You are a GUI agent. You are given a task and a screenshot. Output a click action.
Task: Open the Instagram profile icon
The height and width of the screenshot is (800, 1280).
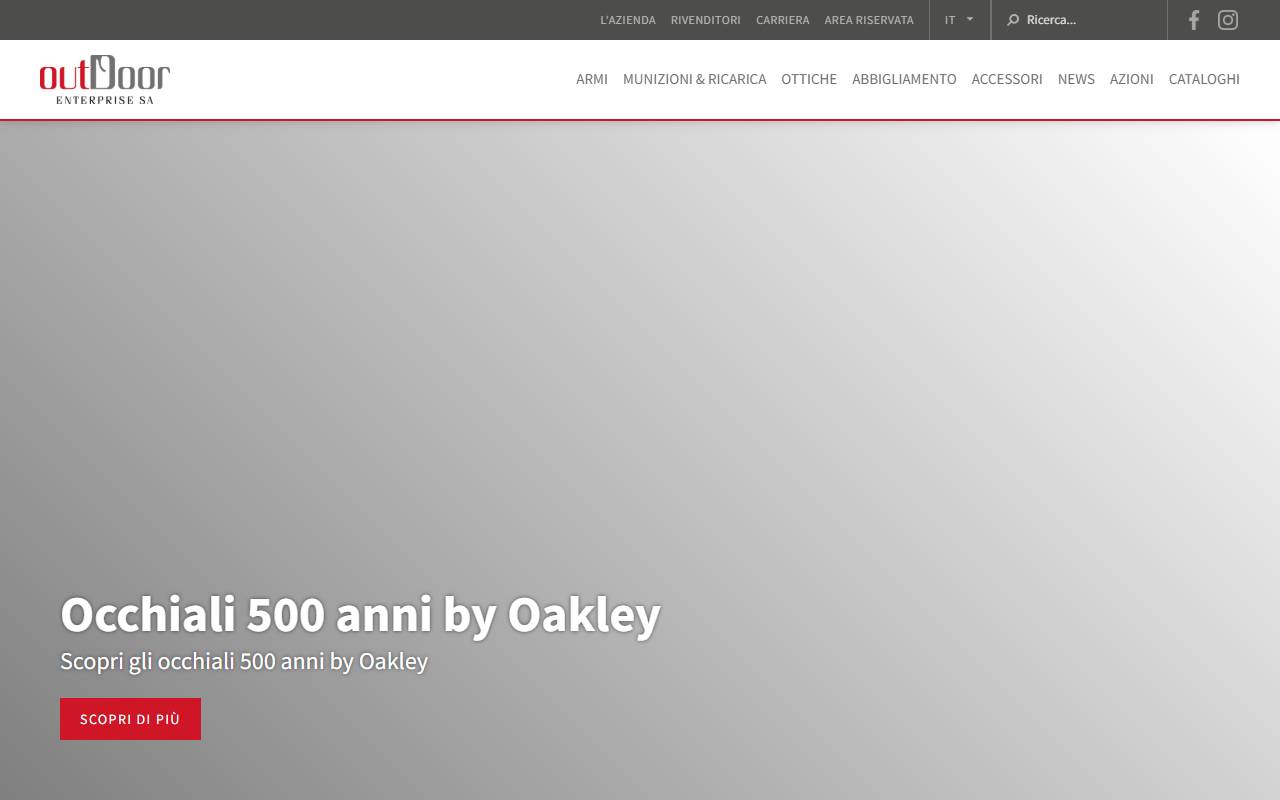tap(1228, 20)
